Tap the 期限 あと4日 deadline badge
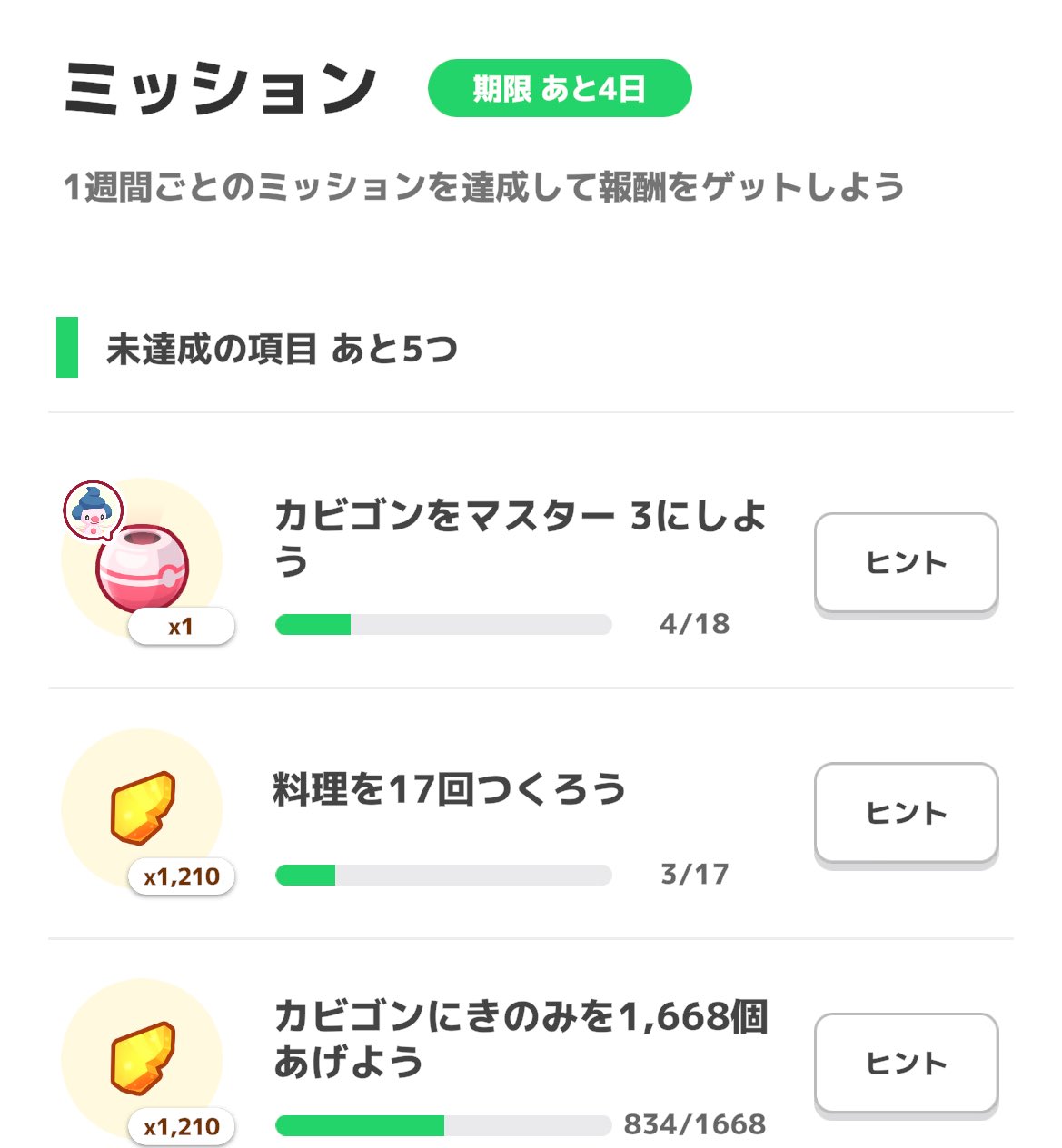 [x=560, y=89]
